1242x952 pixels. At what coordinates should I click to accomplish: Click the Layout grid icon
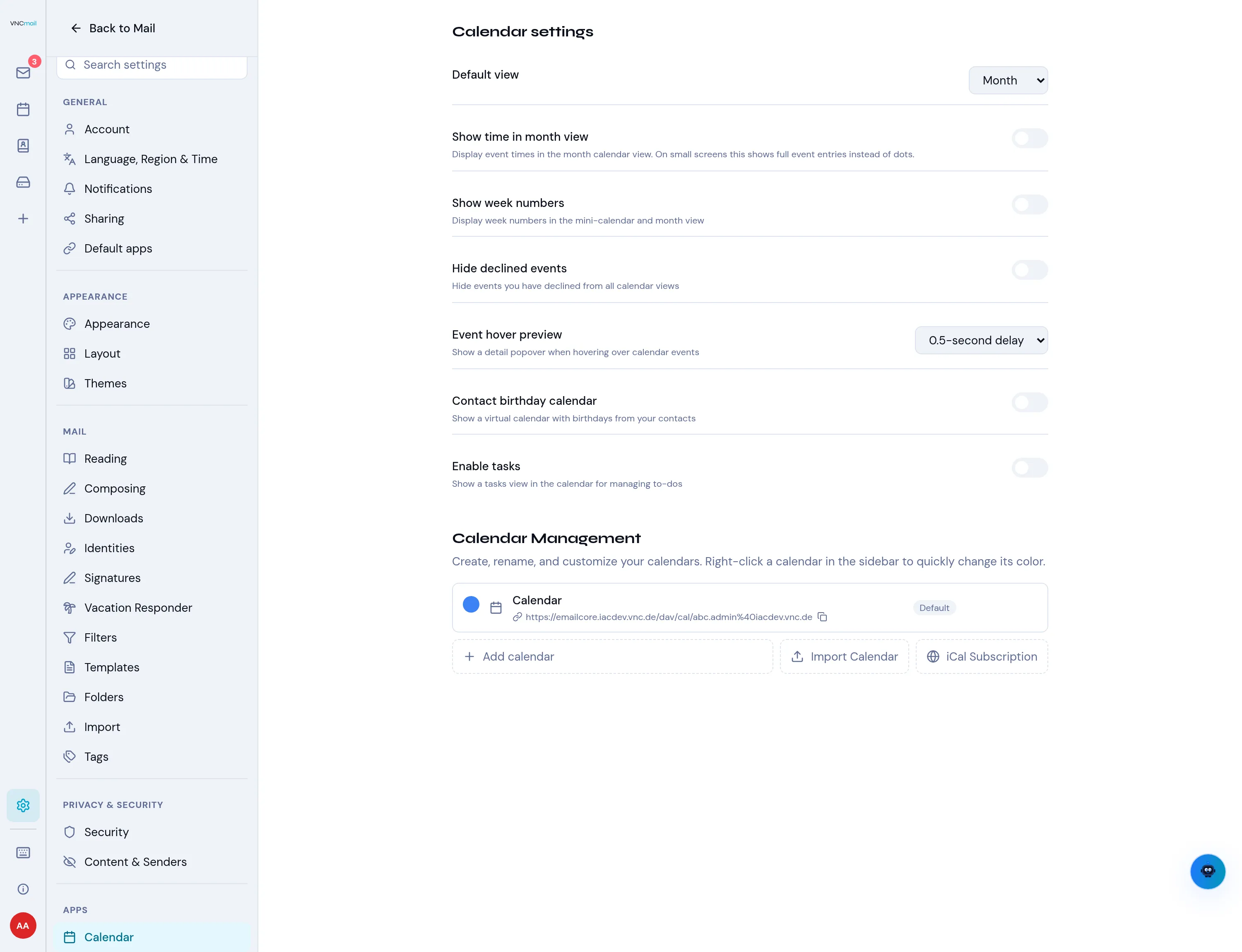pos(69,353)
